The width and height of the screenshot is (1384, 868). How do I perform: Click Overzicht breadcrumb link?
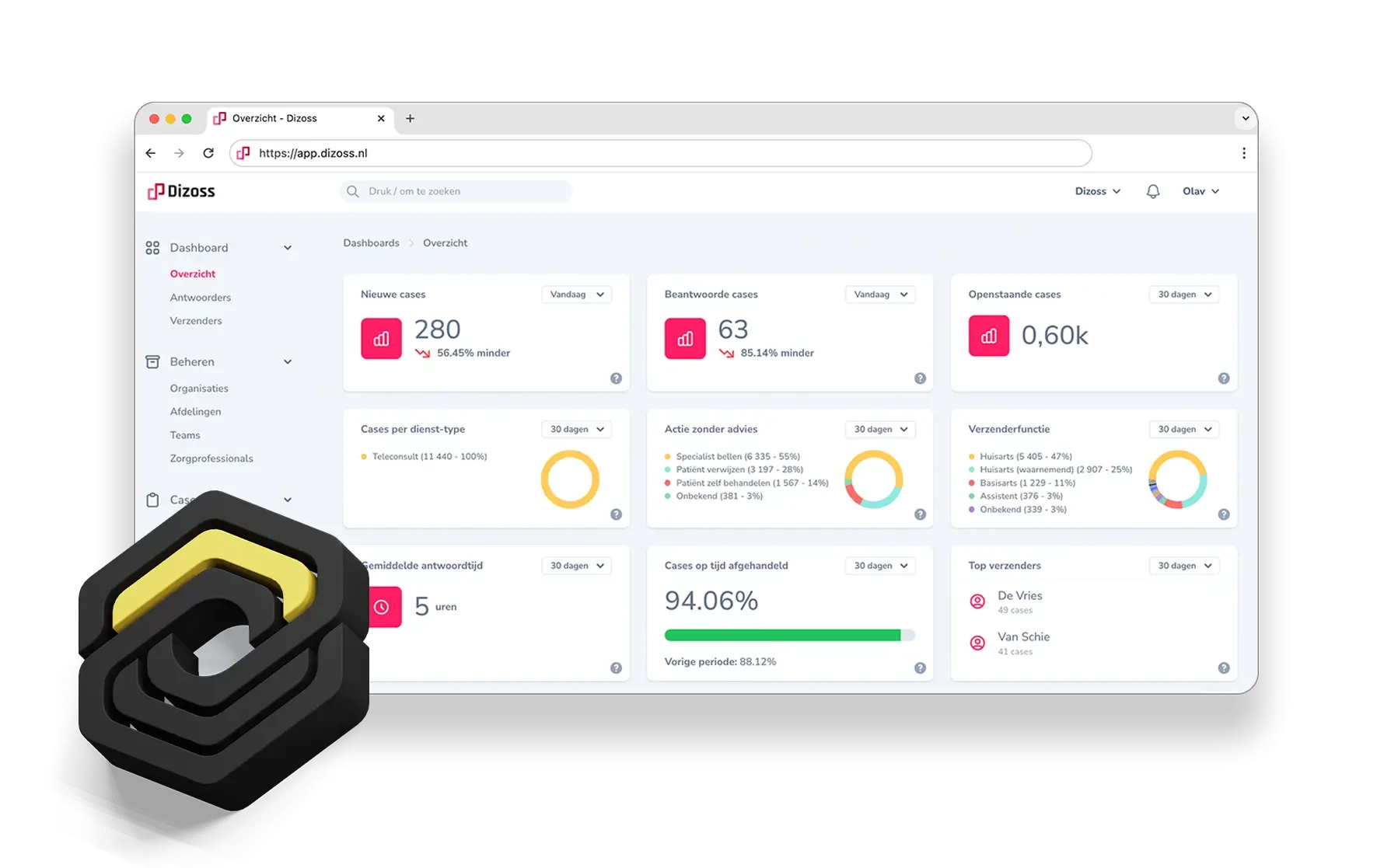[x=446, y=243]
